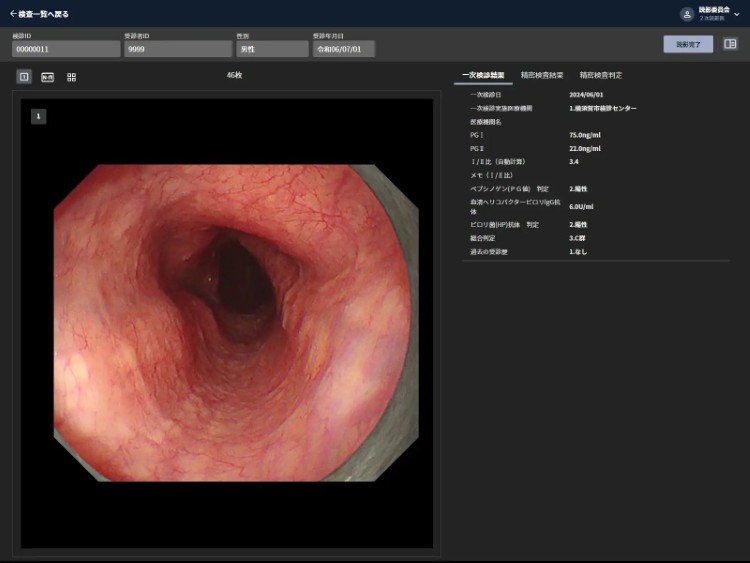Switch to the grid thumbnail view icon
The width and height of the screenshot is (750, 563).
(x=71, y=77)
